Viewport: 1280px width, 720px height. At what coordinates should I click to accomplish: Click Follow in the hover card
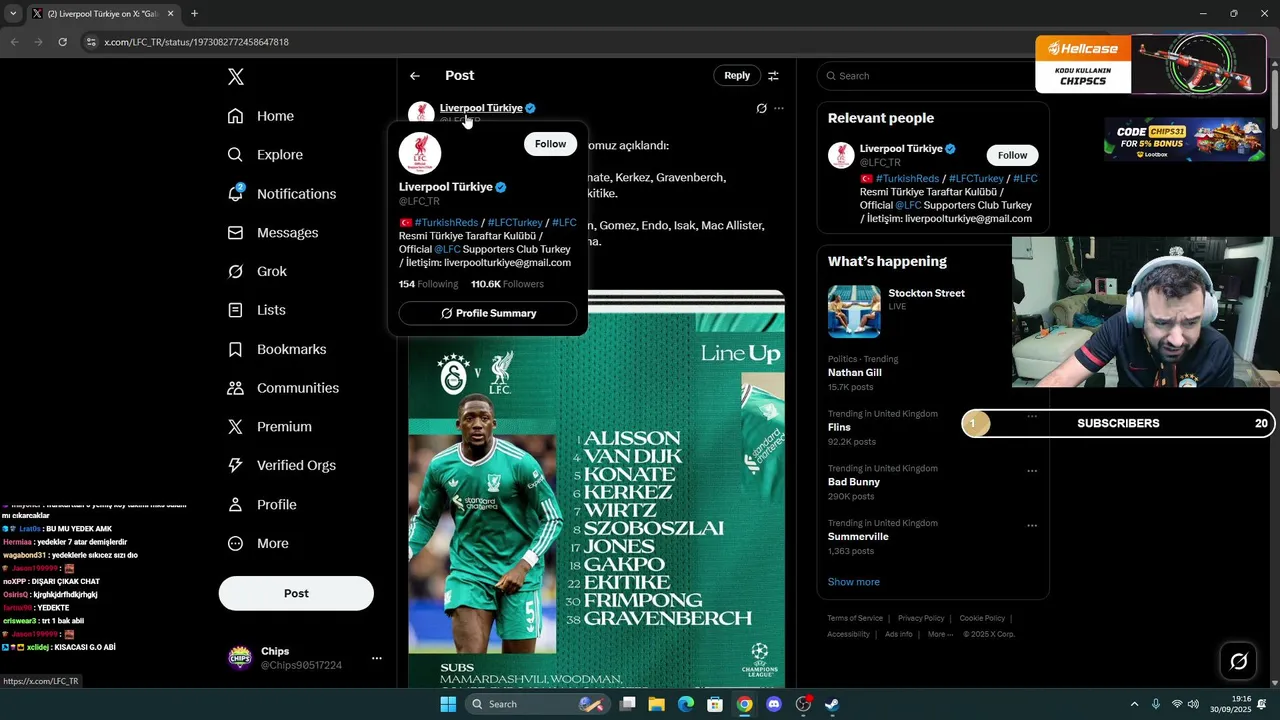(550, 144)
